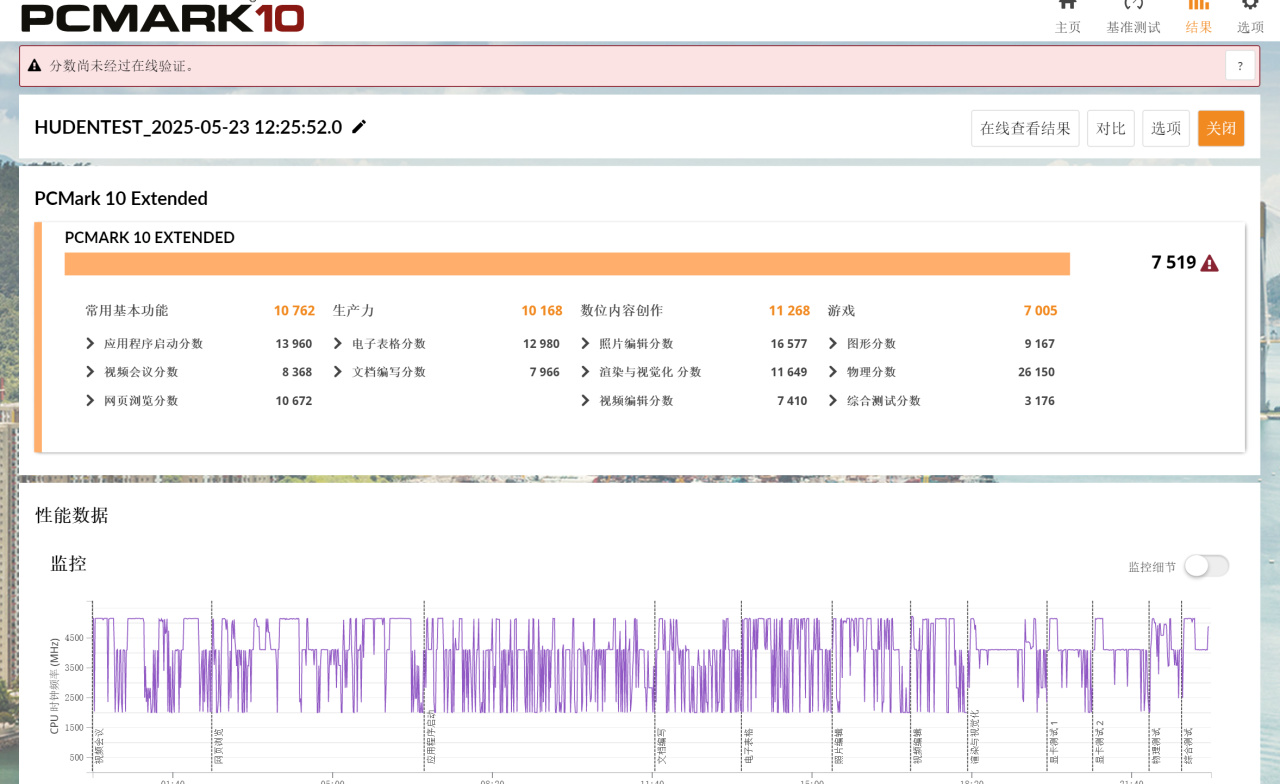Open the 选项 gear icon in top navigation
This screenshot has height=784, width=1280.
[x=1250, y=5]
